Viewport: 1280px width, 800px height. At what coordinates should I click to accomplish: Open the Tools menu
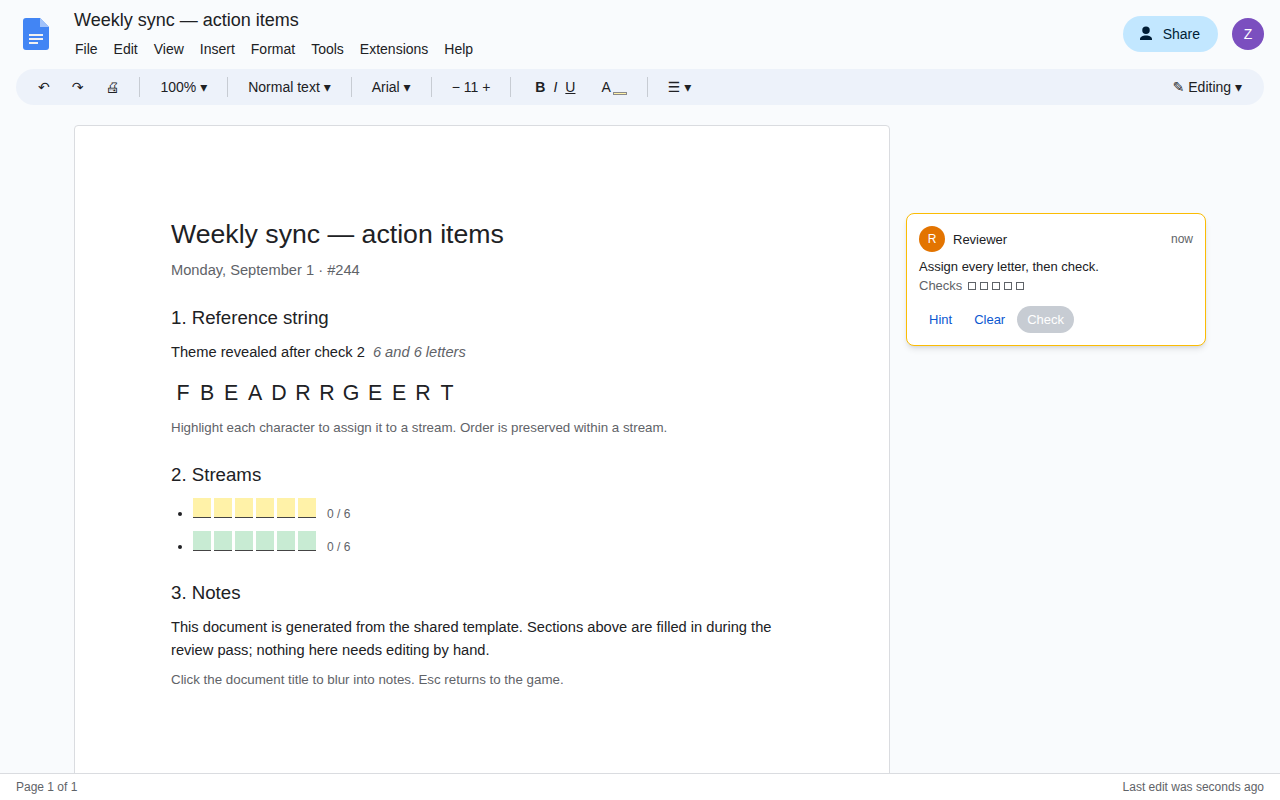327,49
